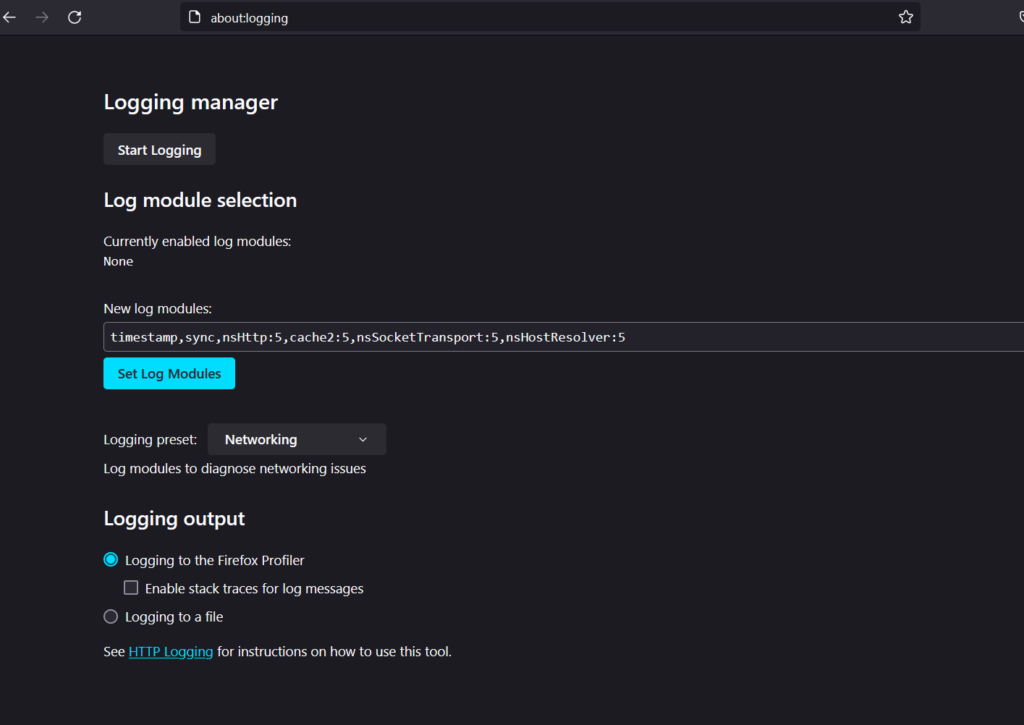Focus the New log modules text field
1024x725 pixels.
click(560, 337)
